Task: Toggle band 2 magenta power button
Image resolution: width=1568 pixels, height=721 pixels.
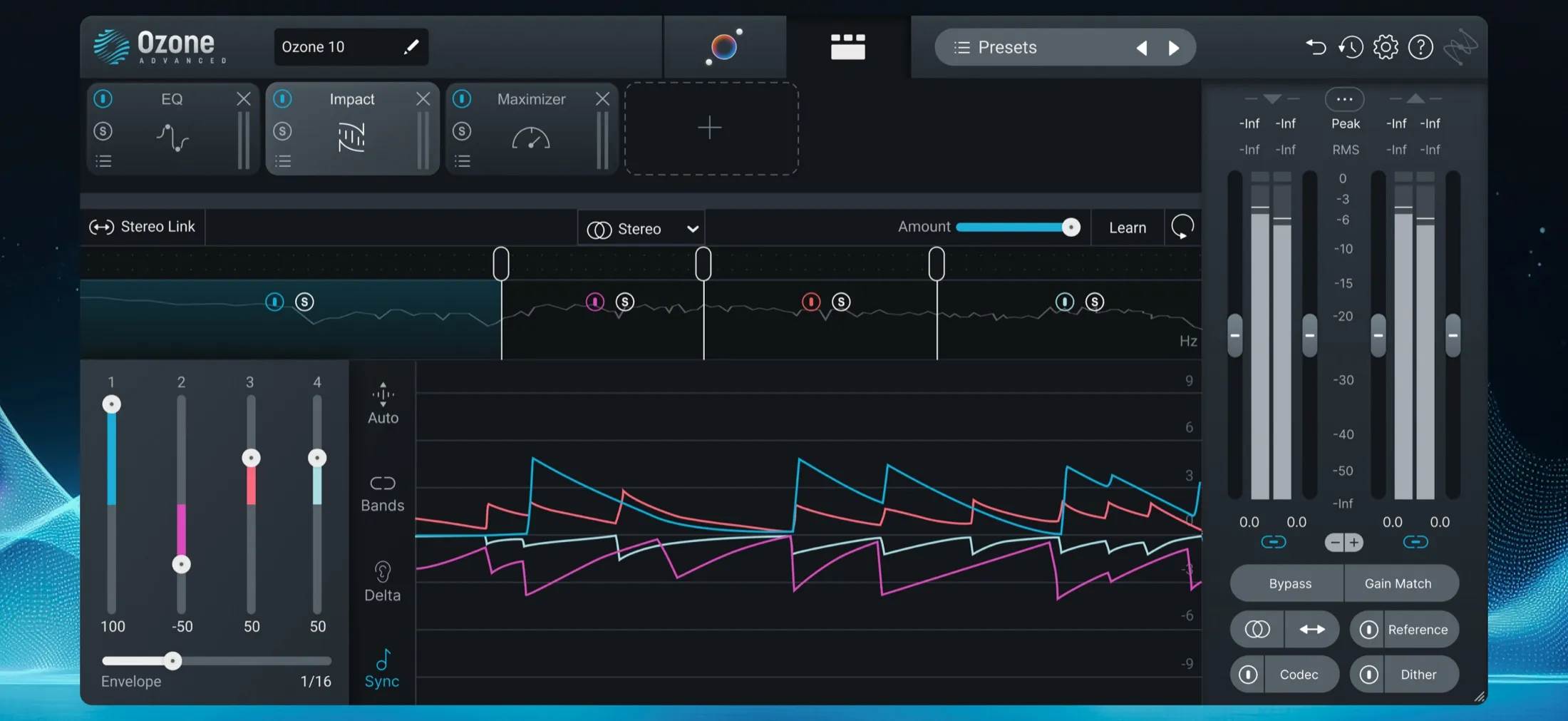Action: (594, 302)
